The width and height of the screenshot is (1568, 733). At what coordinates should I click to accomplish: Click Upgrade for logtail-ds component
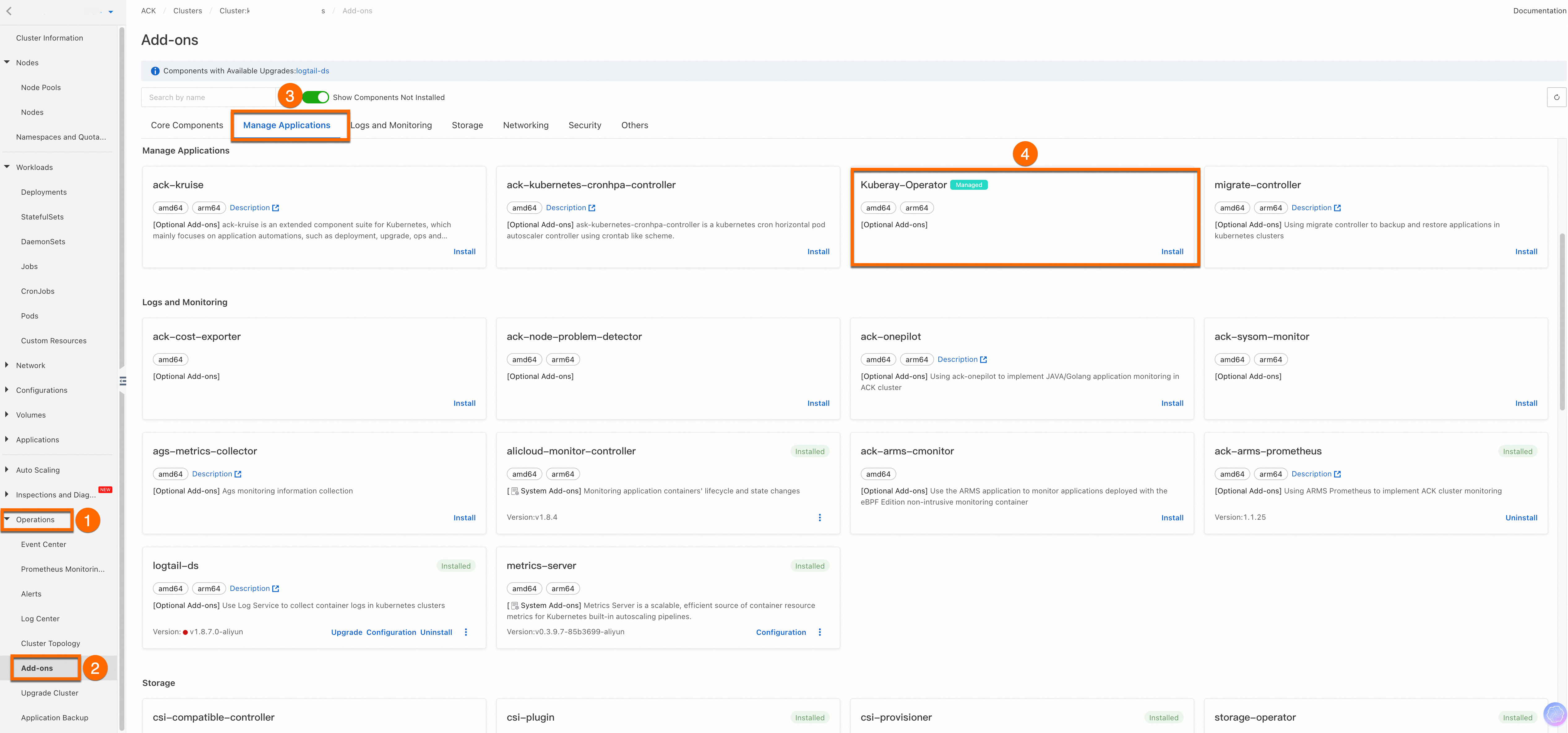(x=346, y=632)
